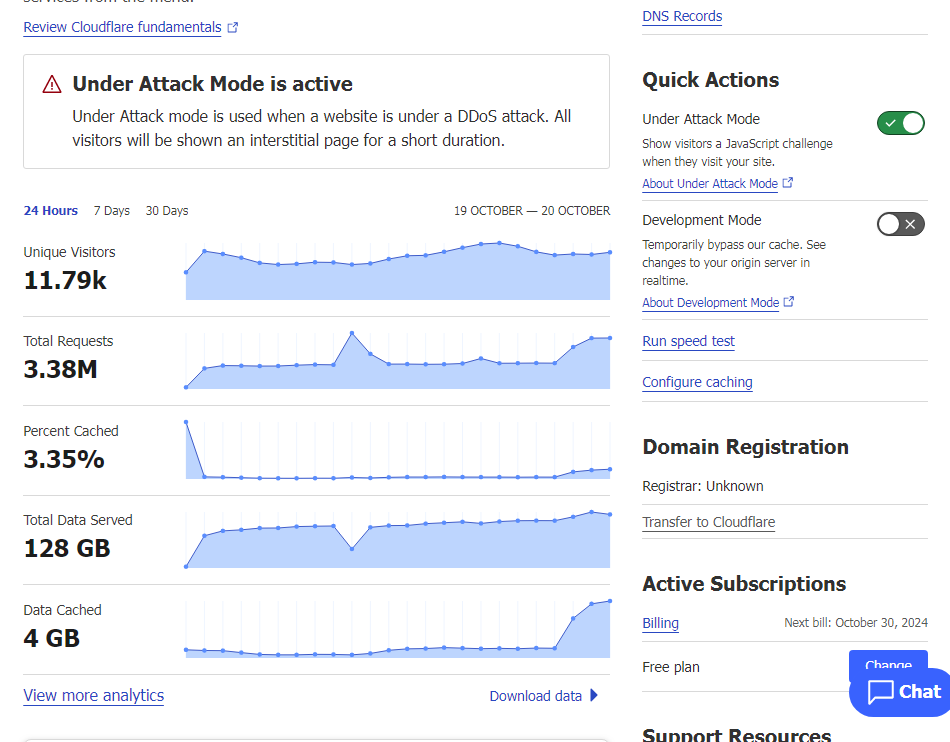Click View more analytics
This screenshot has height=742, width=950.
(x=94, y=695)
